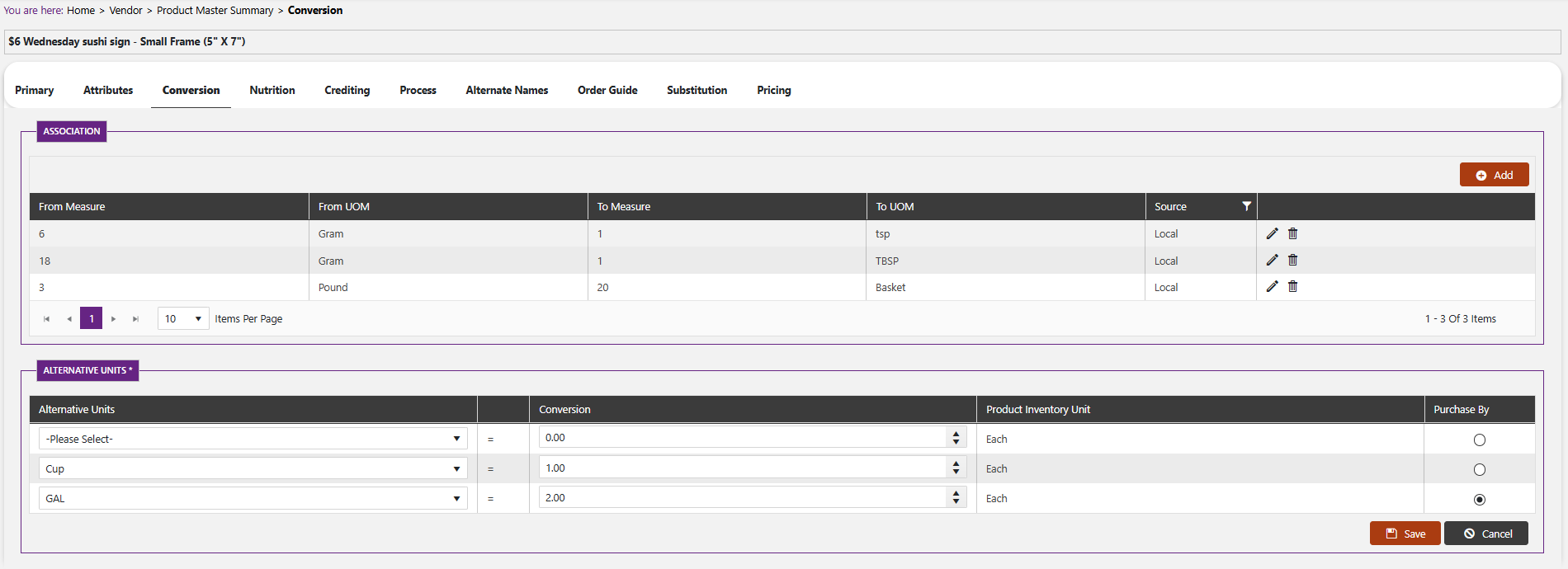
Task: Select Purchase By radio for GAL row
Action: pyautogui.click(x=1479, y=499)
